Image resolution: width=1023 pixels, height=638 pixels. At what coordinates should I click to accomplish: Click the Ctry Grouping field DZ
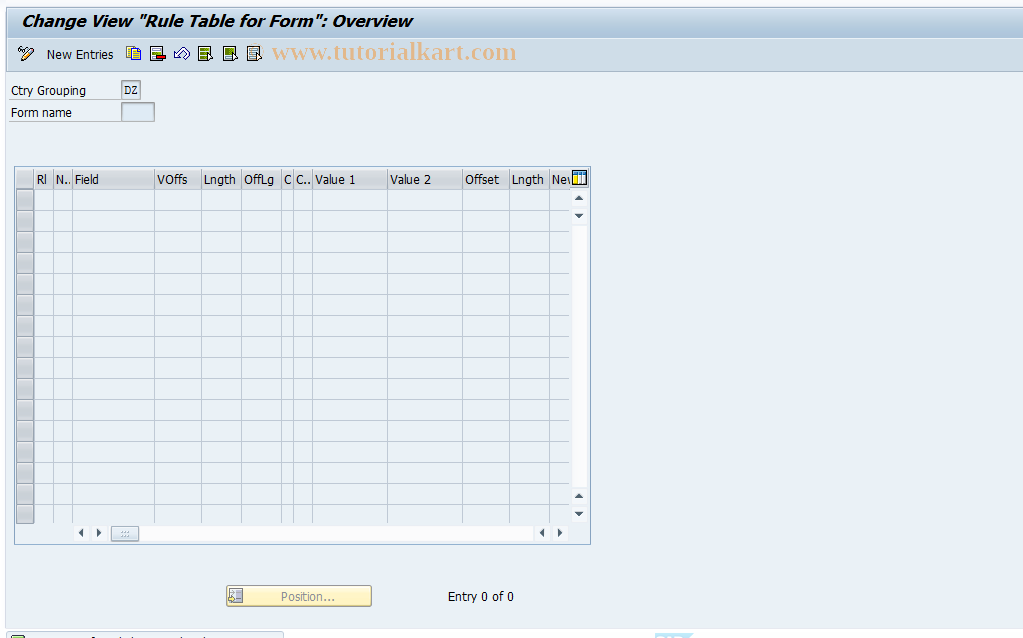coord(131,90)
